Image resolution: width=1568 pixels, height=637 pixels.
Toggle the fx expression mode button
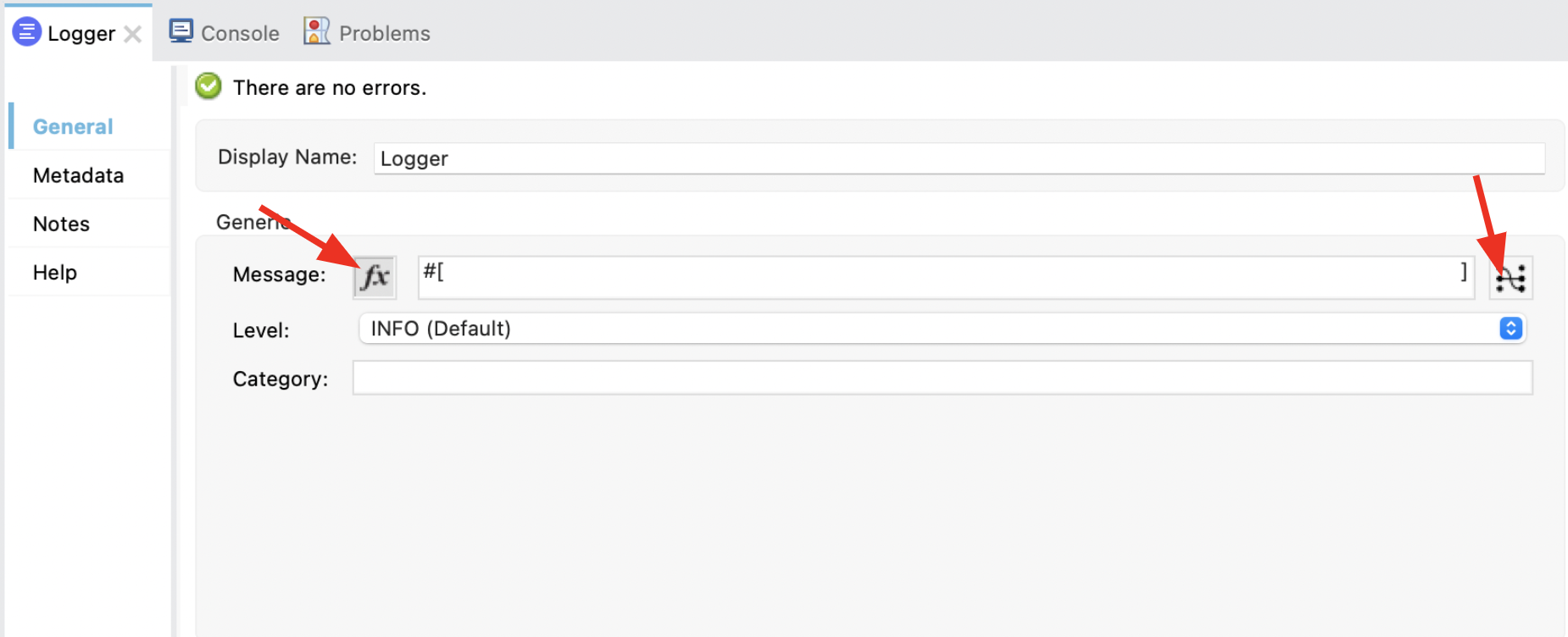pos(375,277)
